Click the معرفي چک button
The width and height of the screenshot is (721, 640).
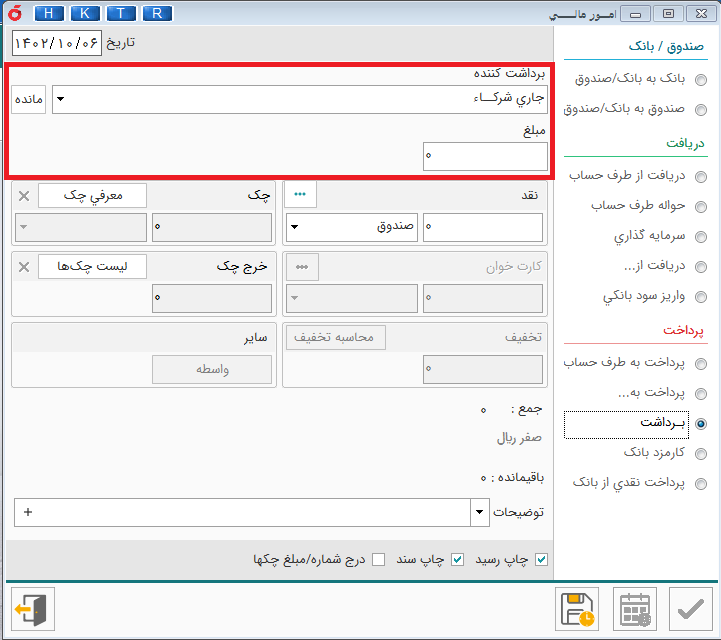[x=92, y=195]
